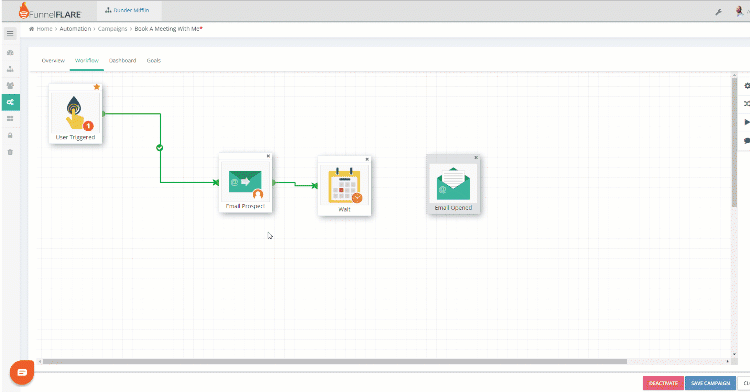Open the contacts people sidebar icon
The image size is (750, 392).
(10, 86)
